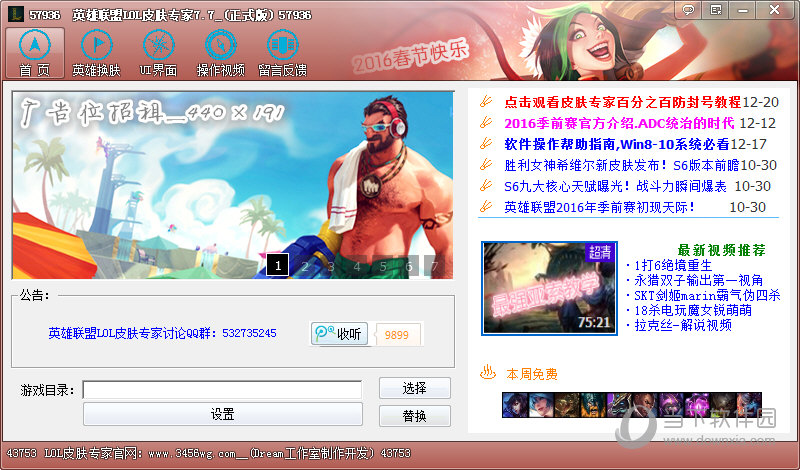Open the 胜利女神希维尔新皮肤发布 link
This screenshot has height=470, width=800.
[x=621, y=165]
